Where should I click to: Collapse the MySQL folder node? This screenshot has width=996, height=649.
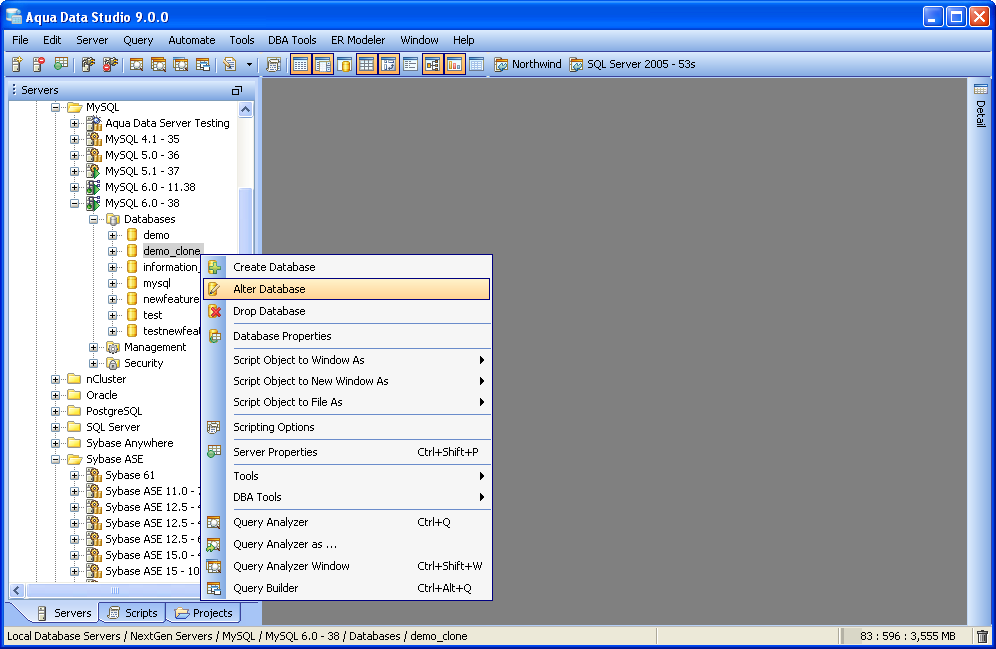click(x=55, y=107)
